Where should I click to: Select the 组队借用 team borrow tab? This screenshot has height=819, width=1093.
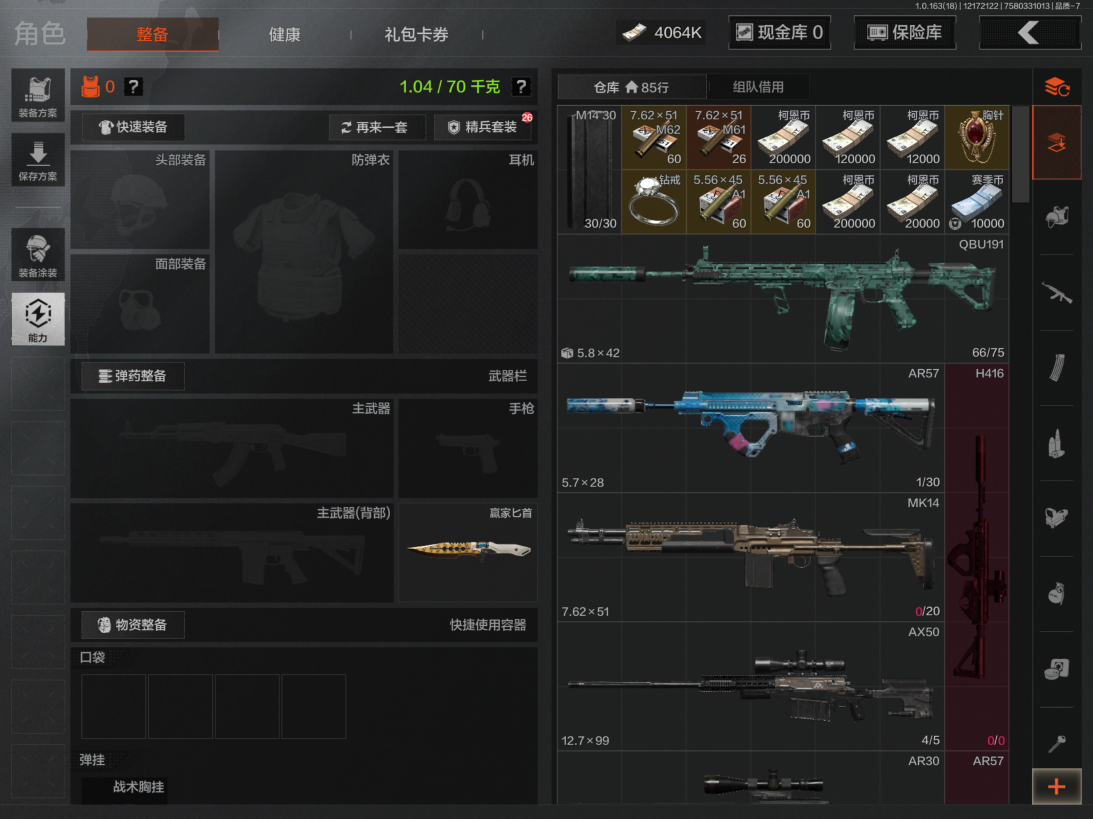757,87
